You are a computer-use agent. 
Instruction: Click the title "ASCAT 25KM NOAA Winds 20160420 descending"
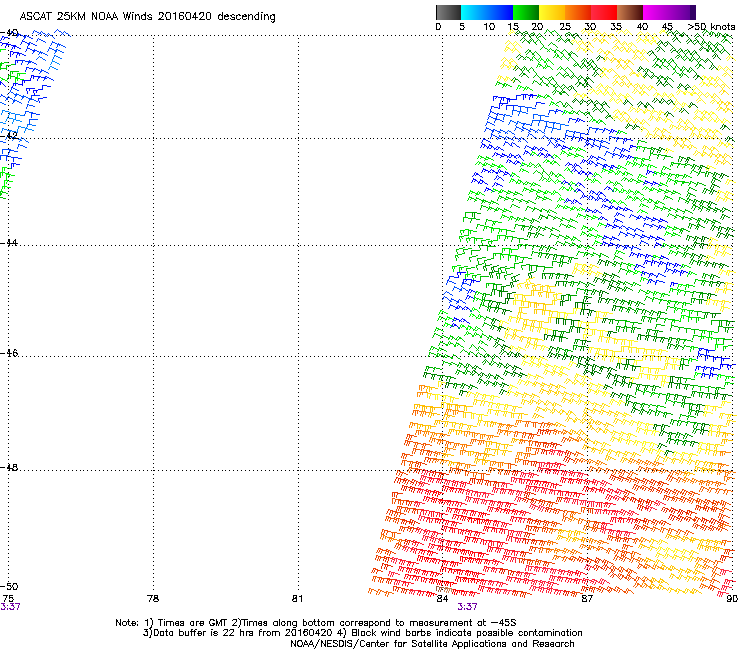(147, 17)
